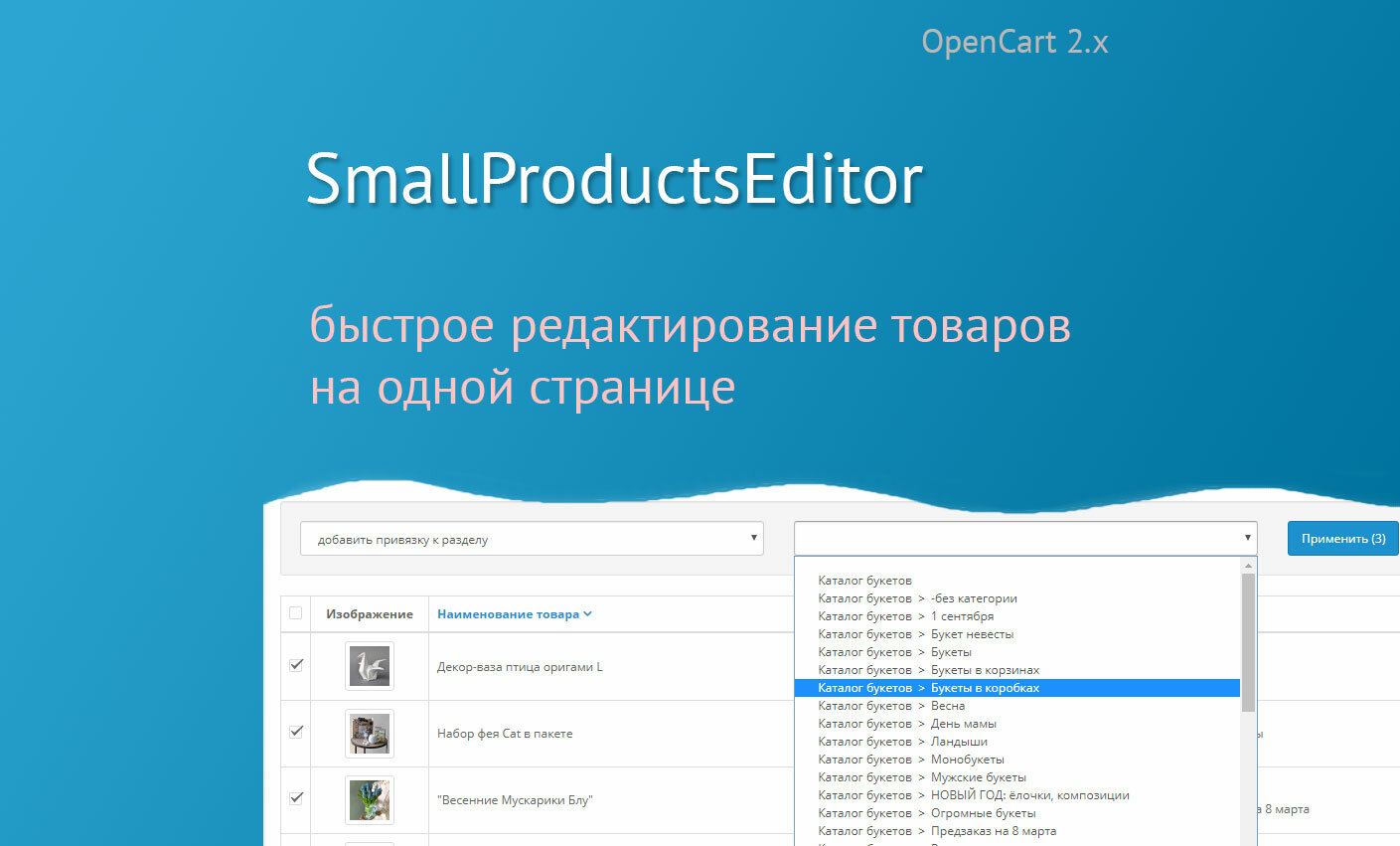Click product name "Весенние Мускарики Блу"
The height and width of the screenshot is (846, 1400).
tap(515, 800)
